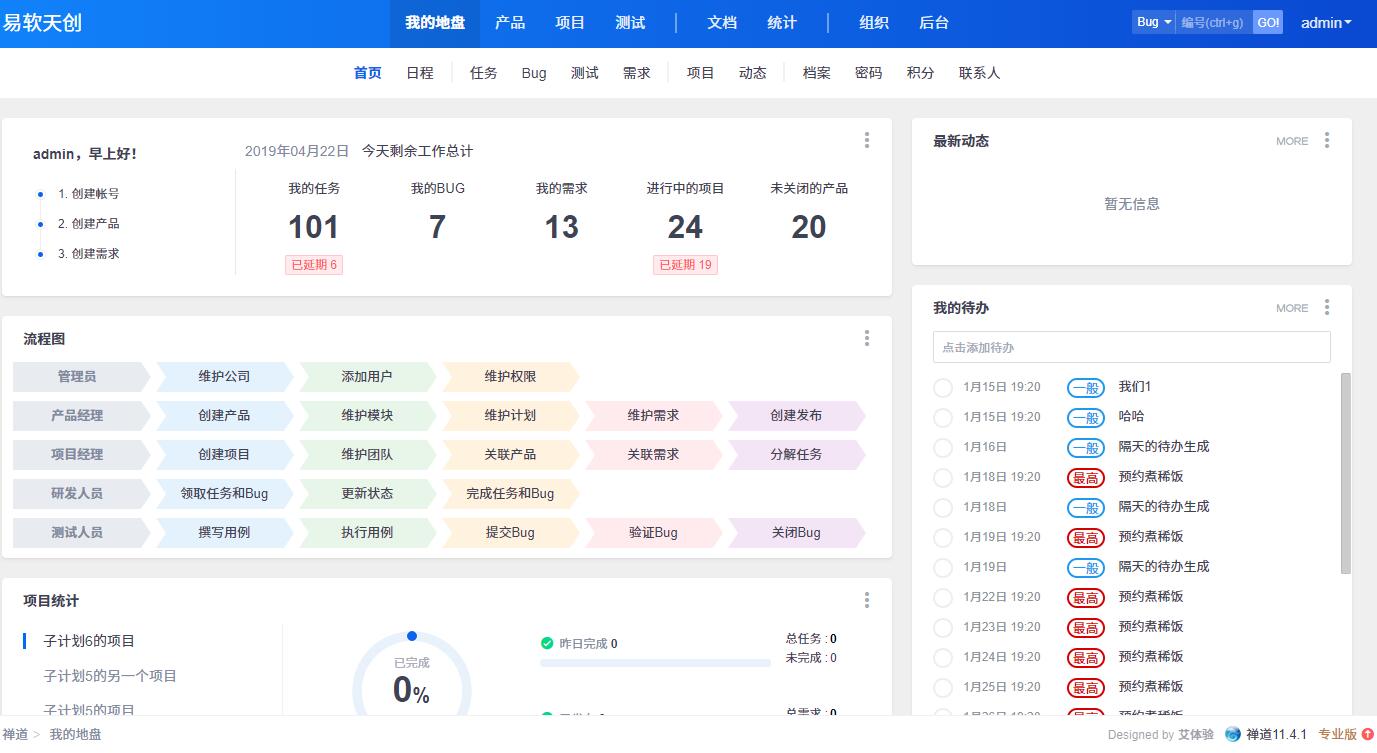Click the 我的待办 list scrollbar
1377x753 pixels.
[x=1345, y=473]
